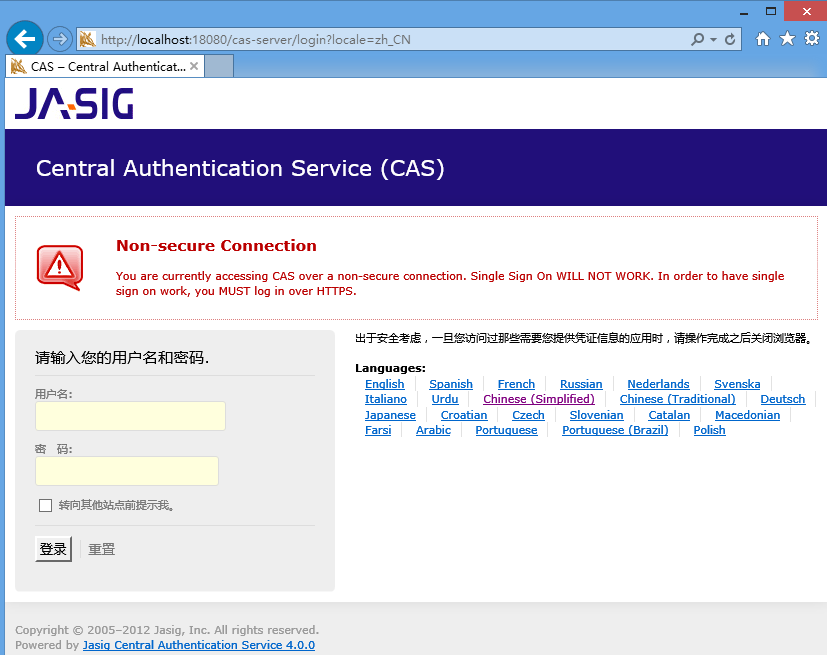Open the address bar dropdown arrow
The image size is (827, 655).
(713, 40)
